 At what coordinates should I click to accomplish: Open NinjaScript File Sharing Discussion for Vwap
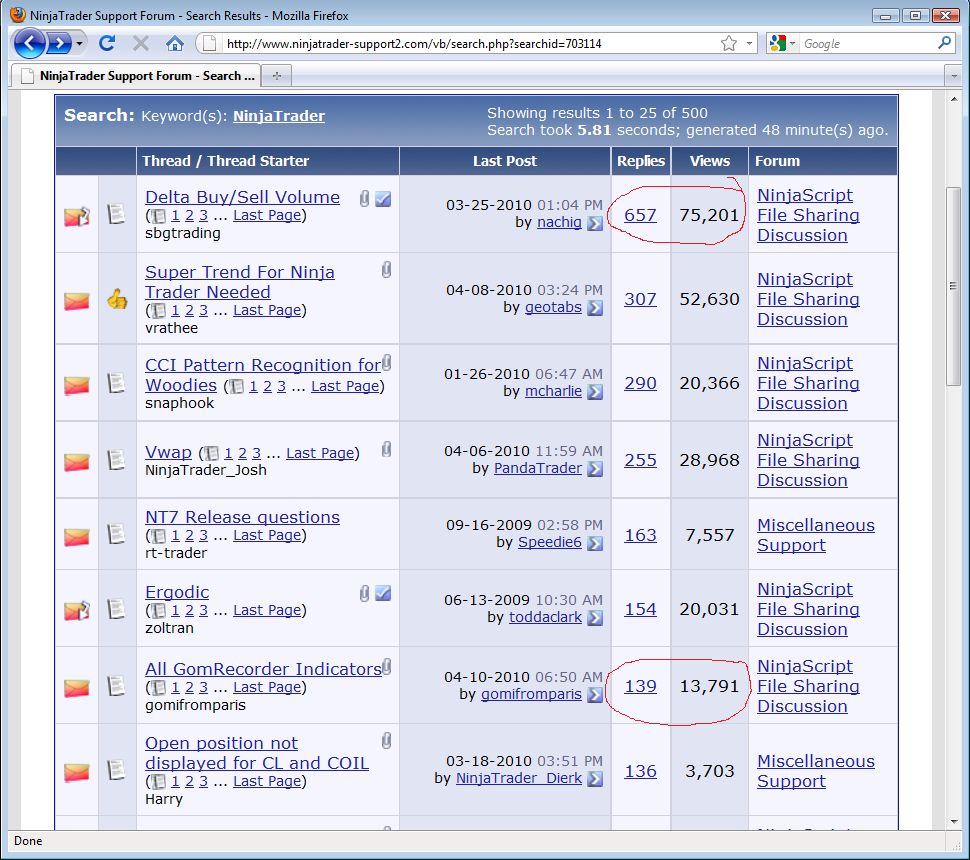pyautogui.click(x=808, y=460)
